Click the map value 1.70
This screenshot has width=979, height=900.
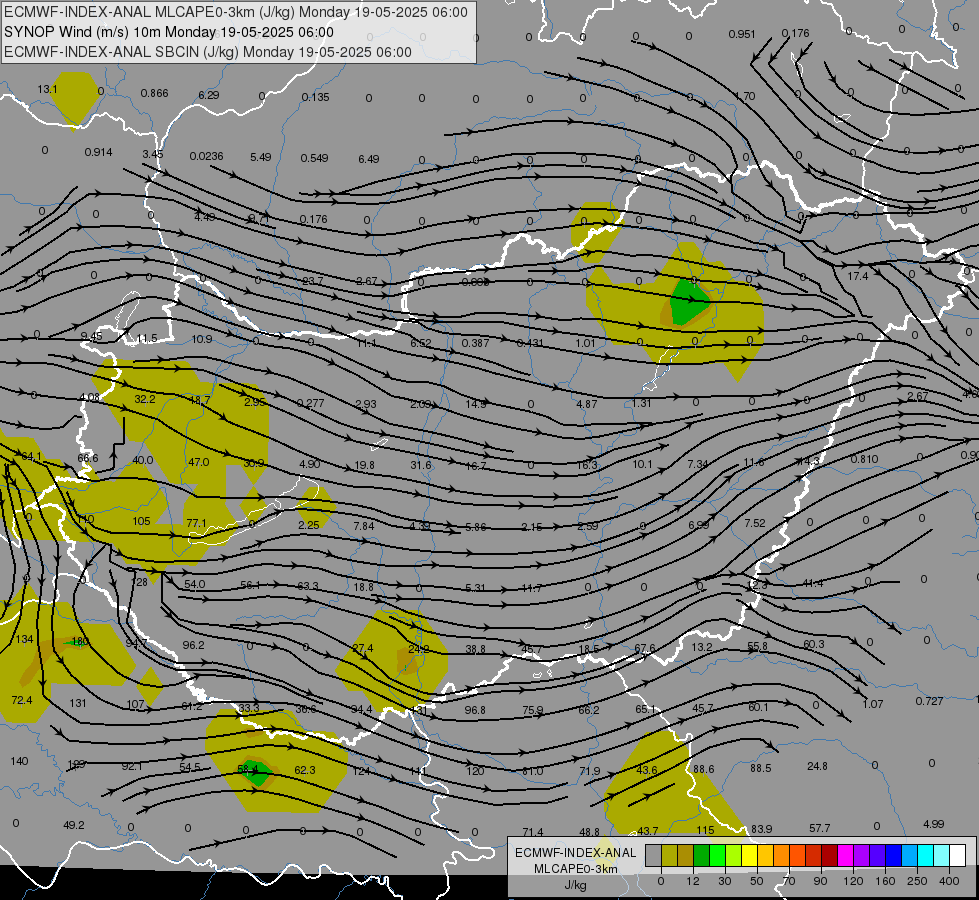click(745, 96)
